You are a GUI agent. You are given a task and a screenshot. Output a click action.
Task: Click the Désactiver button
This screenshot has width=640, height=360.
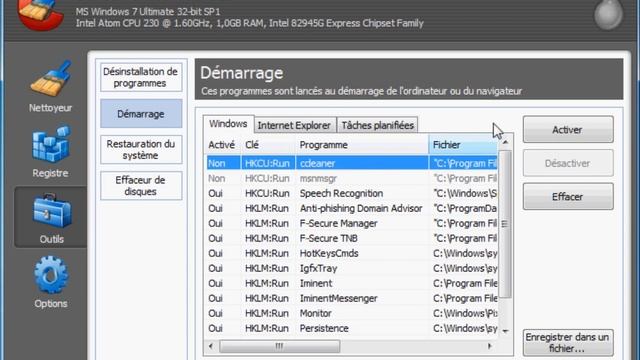(568, 163)
